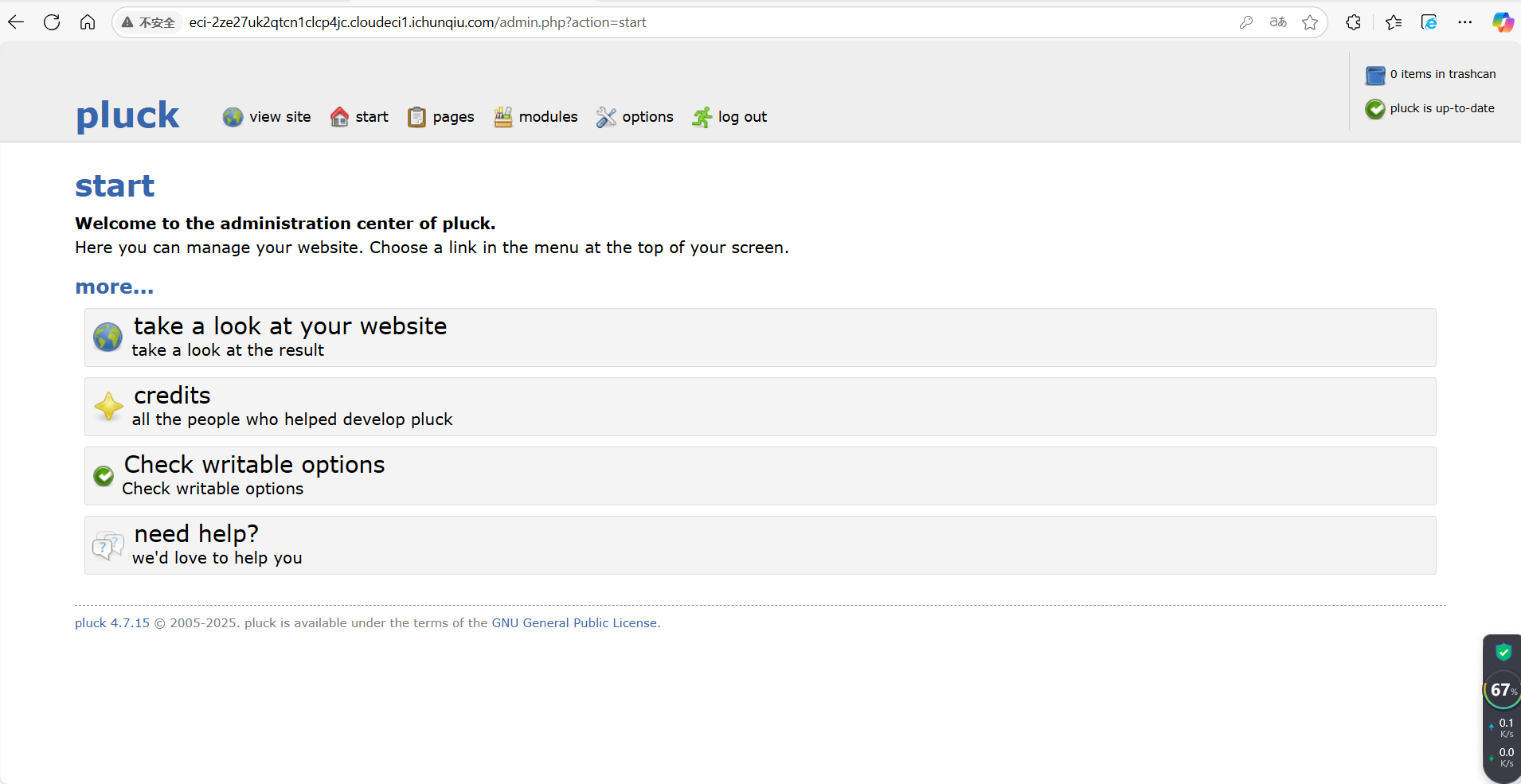Click the trashcan icon
The image size is (1521, 784).
1375,75
